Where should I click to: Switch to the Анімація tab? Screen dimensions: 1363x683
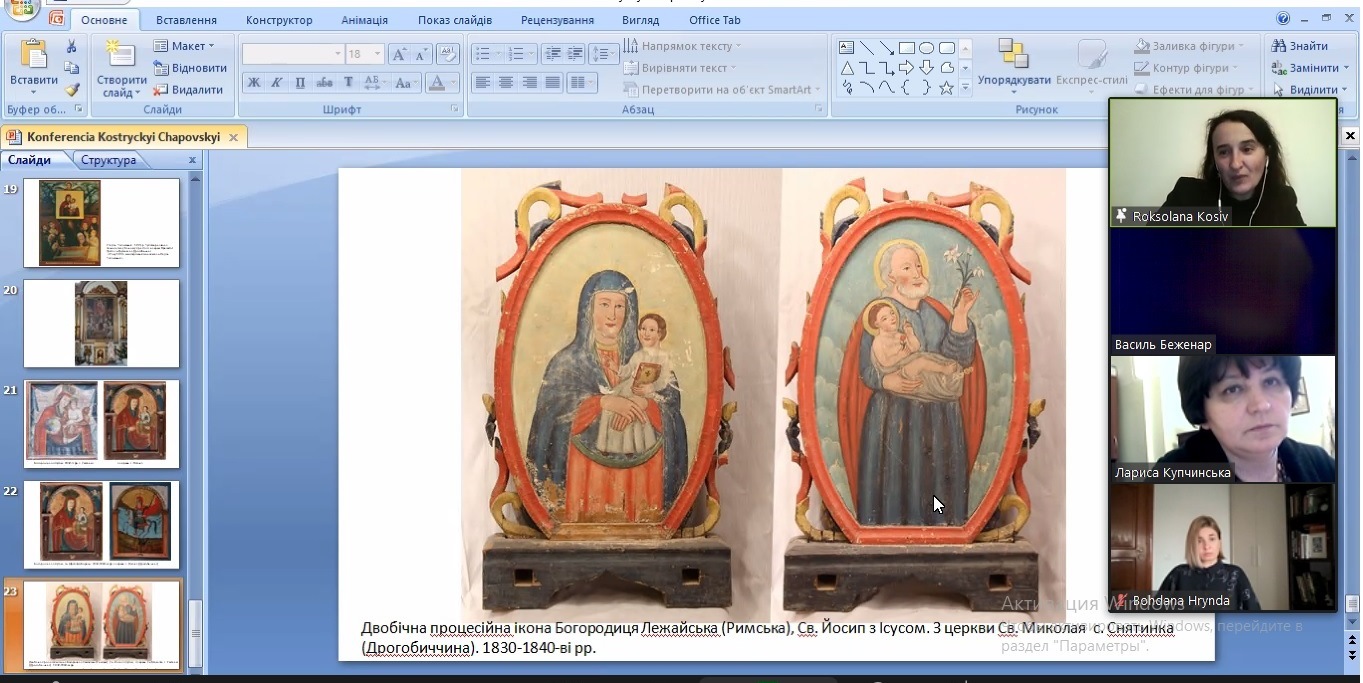[364, 20]
